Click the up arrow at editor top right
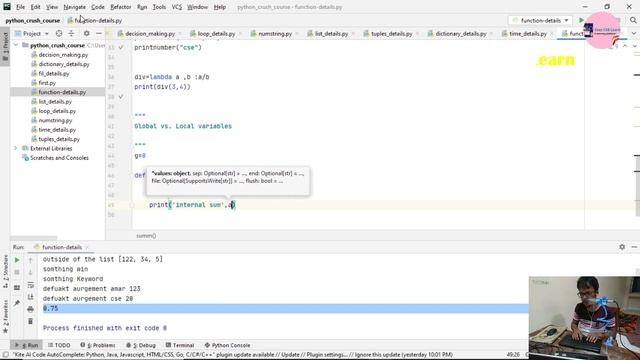 pyautogui.click(x=625, y=46)
